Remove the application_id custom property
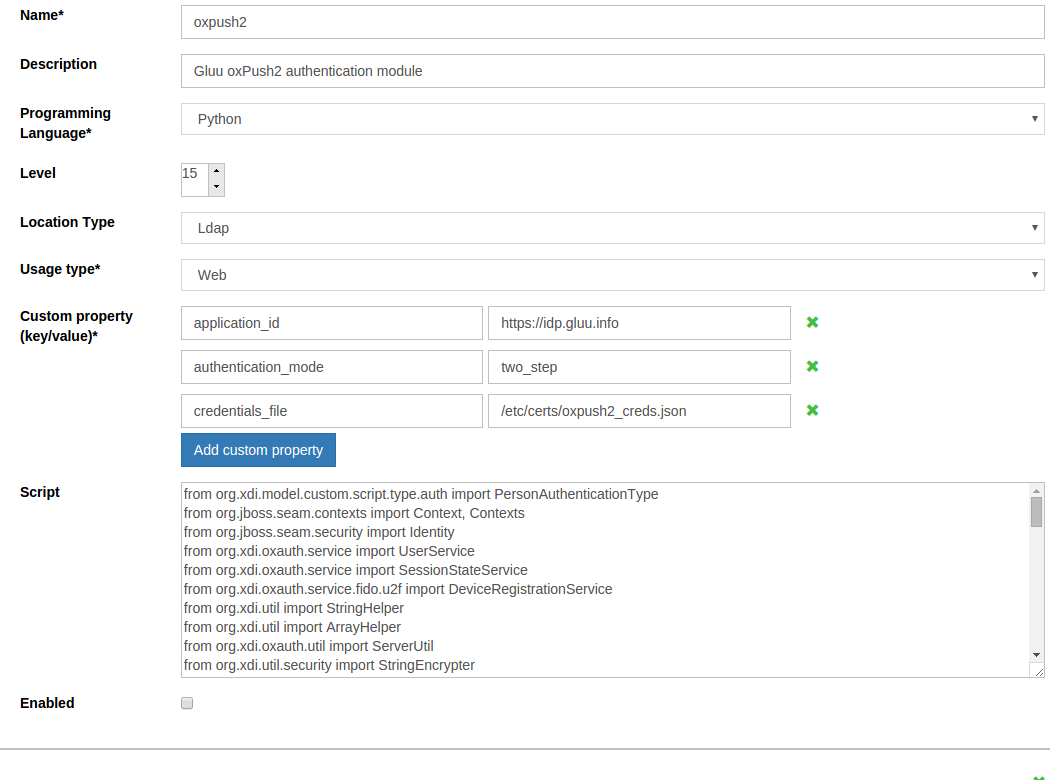 (812, 322)
